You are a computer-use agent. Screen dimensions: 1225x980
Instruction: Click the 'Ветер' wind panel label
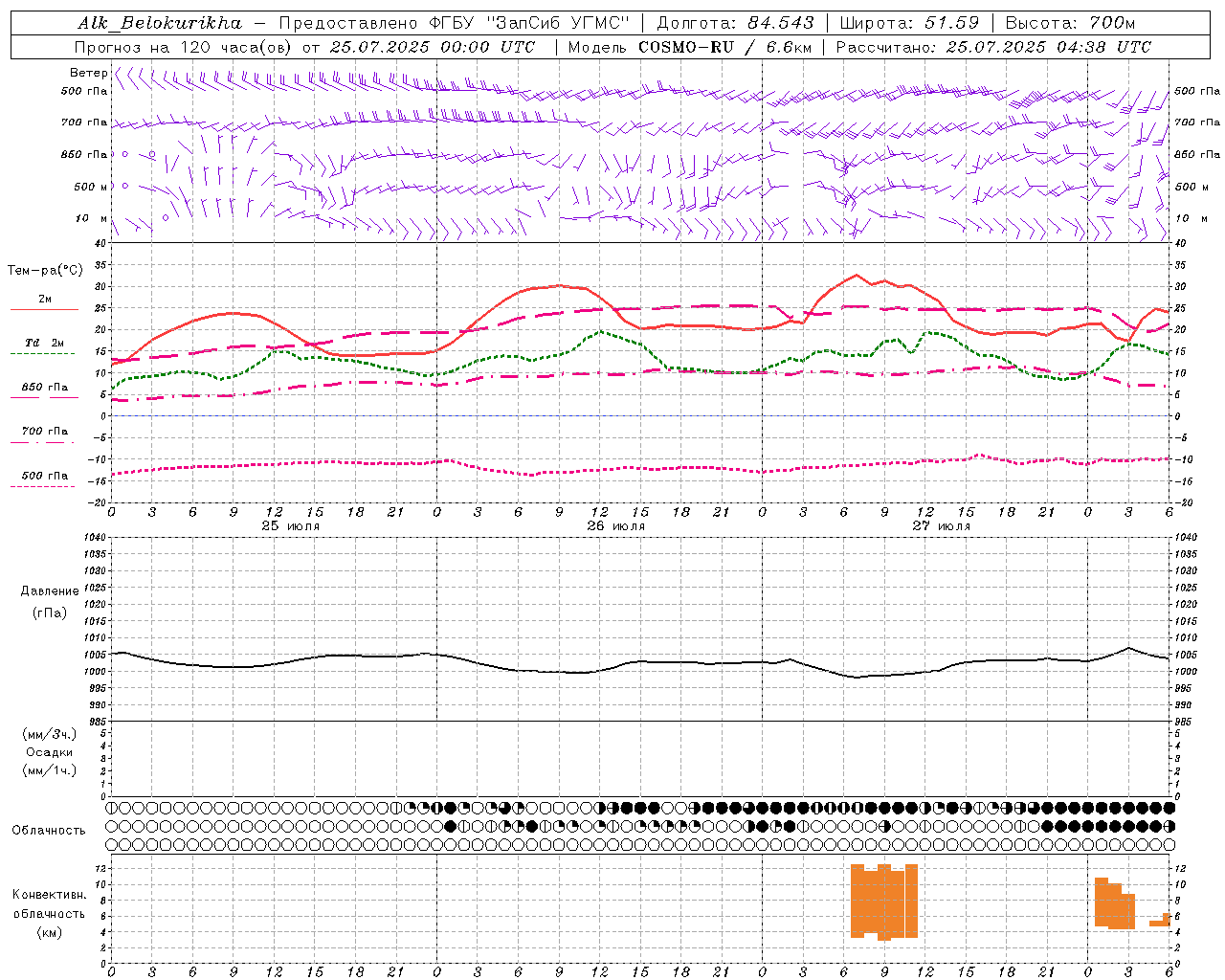87,73
